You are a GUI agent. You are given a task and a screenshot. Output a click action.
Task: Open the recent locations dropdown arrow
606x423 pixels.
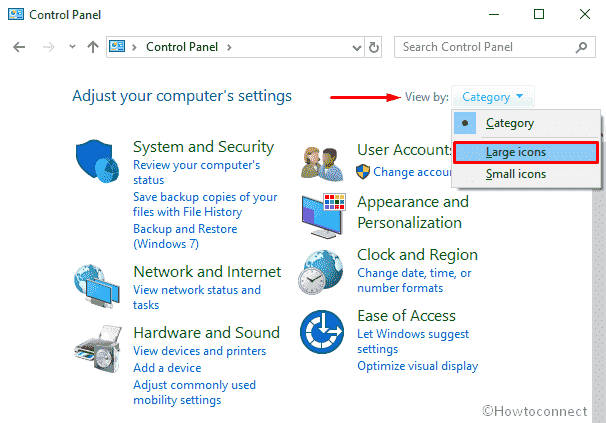[x=72, y=47]
